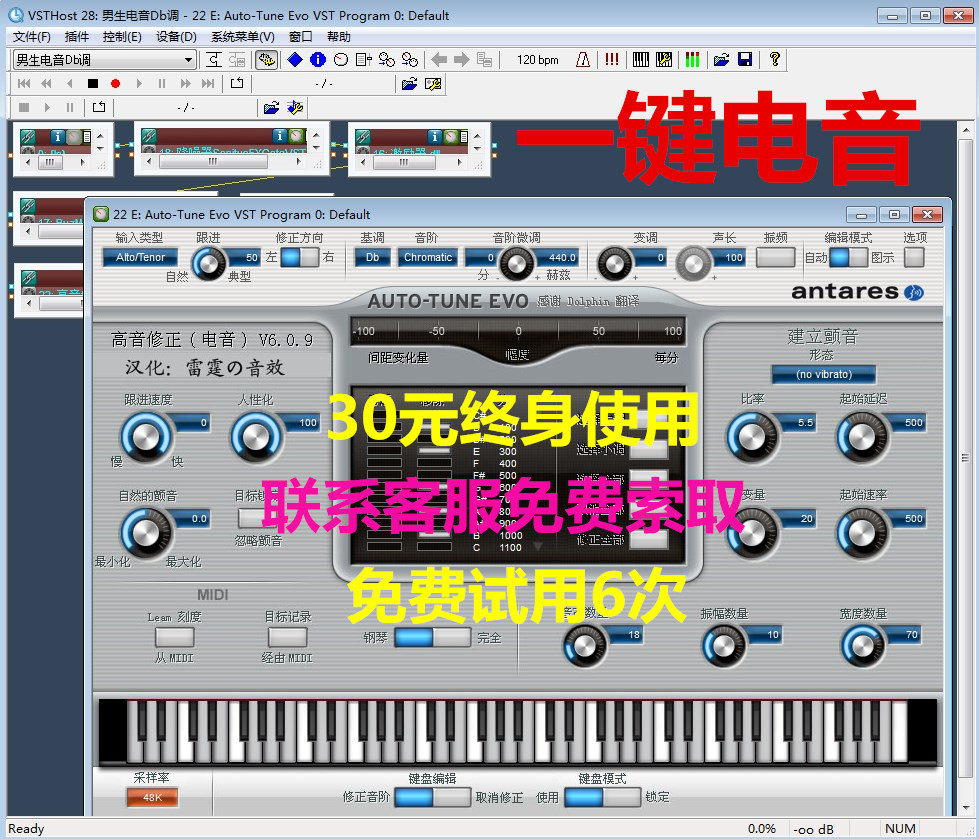Toggle the 钢琴/完全 switch
The height and width of the screenshot is (839, 979).
tap(433, 637)
